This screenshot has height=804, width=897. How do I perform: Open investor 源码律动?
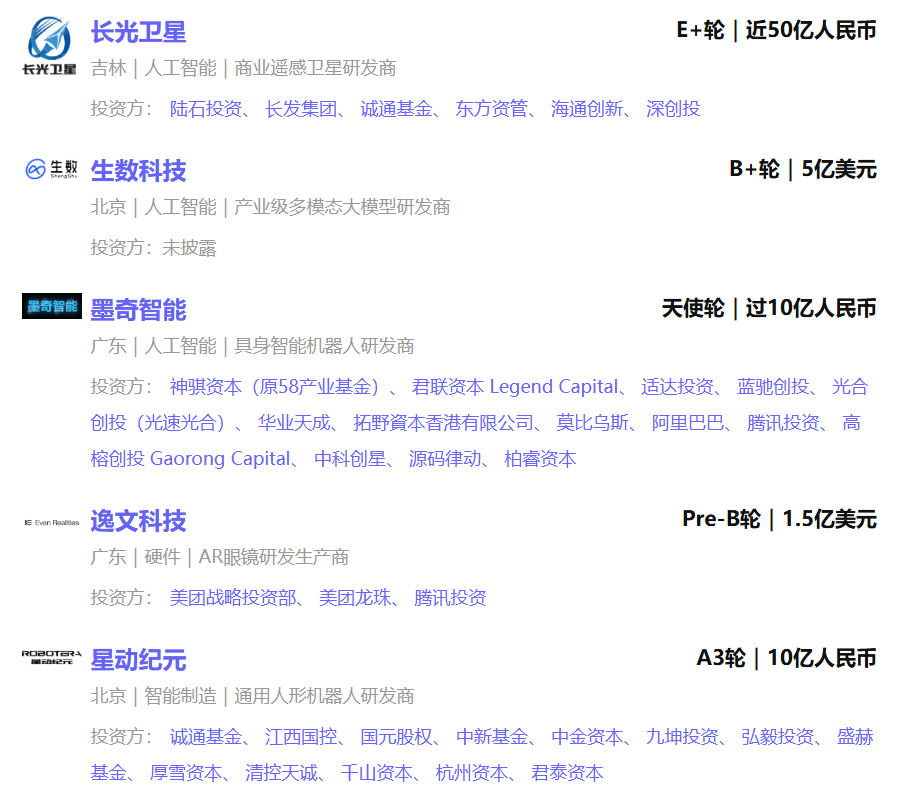pos(444,459)
